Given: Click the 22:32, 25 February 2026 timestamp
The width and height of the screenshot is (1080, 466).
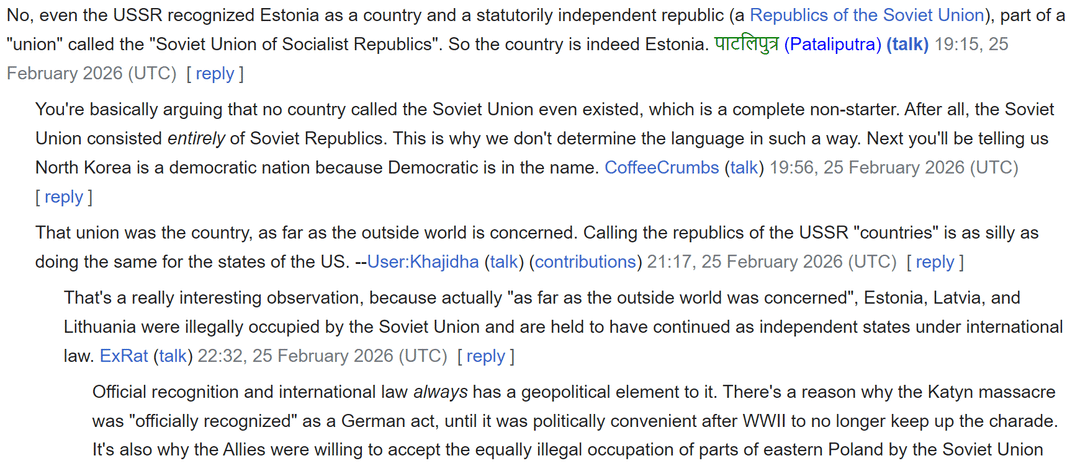Looking at the screenshot, I should pos(321,356).
